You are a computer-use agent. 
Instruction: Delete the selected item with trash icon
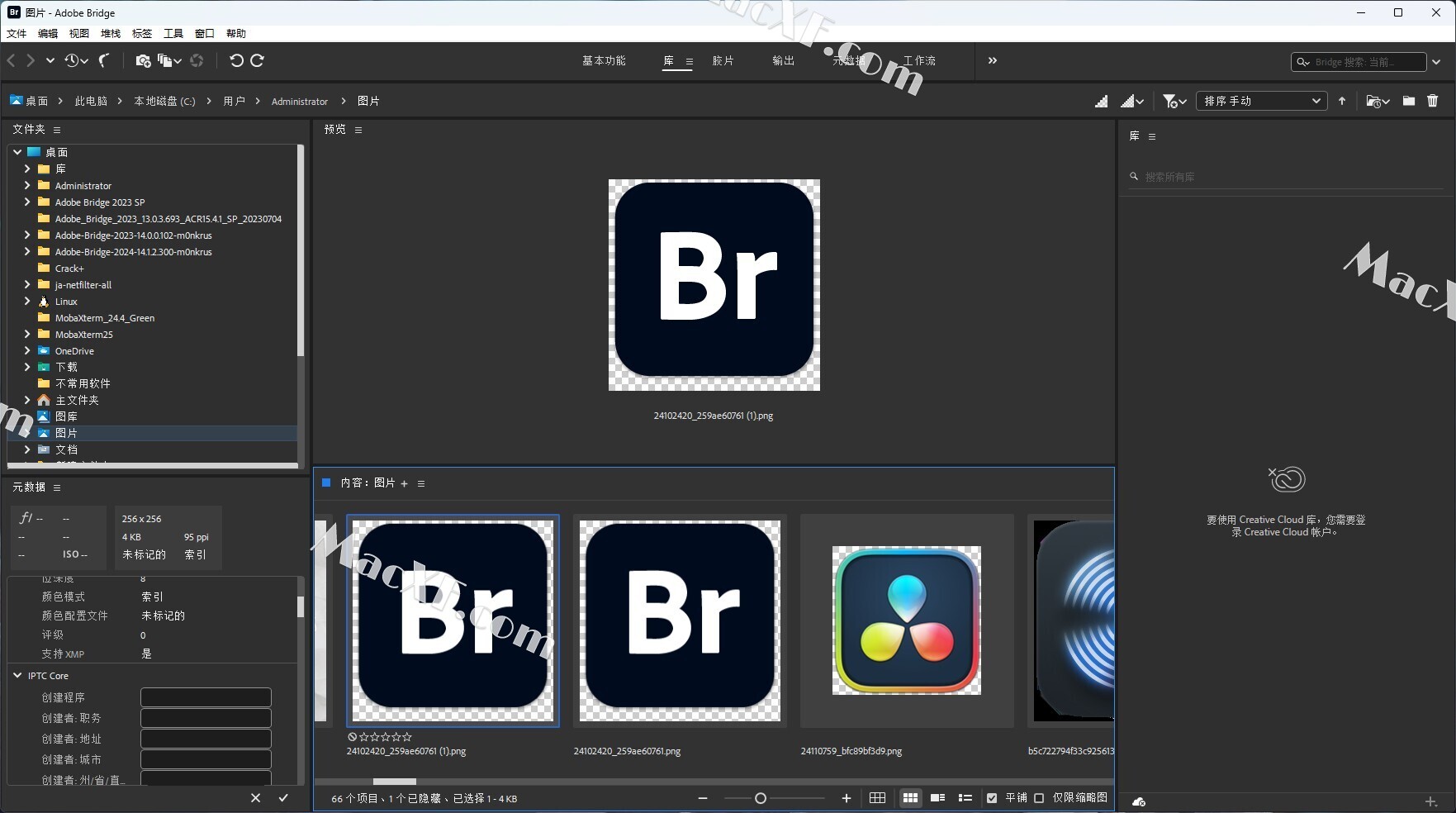[x=1433, y=101]
